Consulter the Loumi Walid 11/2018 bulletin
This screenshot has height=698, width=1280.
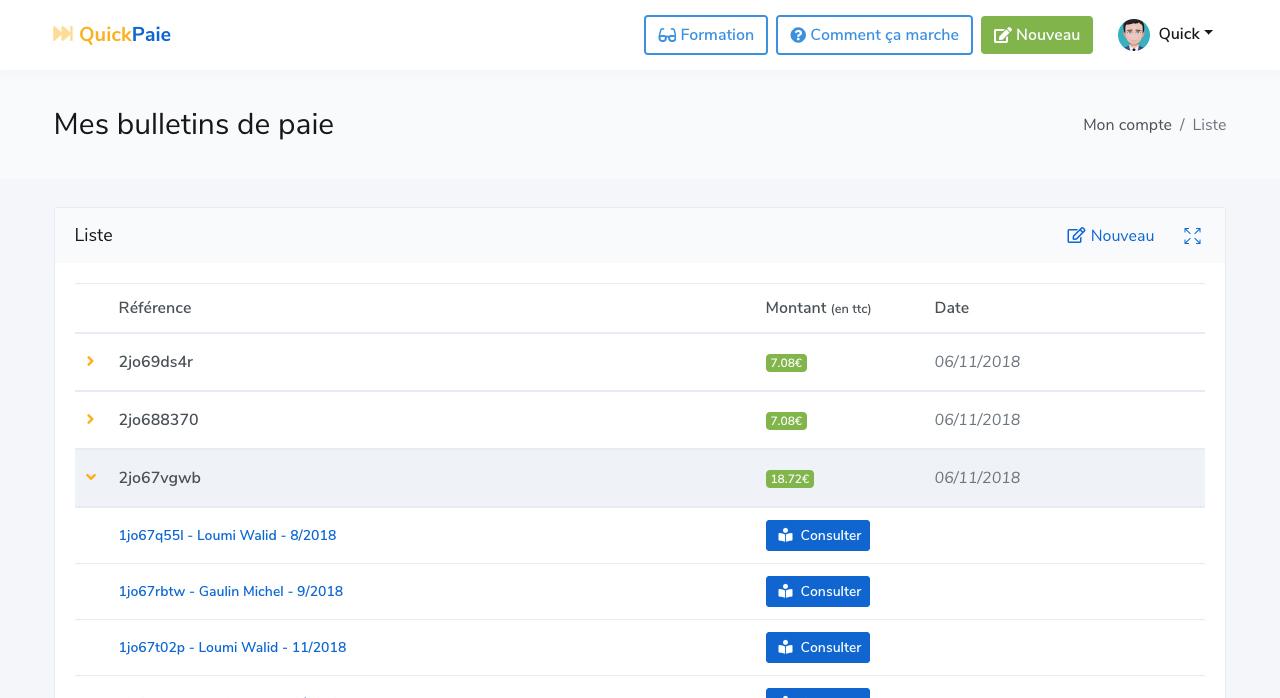[x=818, y=647]
